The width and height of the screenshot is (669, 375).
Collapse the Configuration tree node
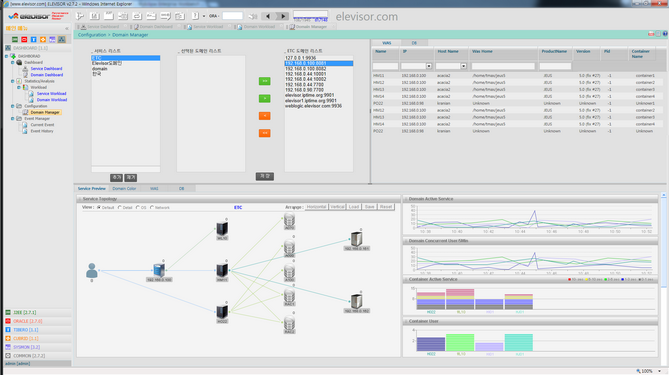[x=12, y=106]
